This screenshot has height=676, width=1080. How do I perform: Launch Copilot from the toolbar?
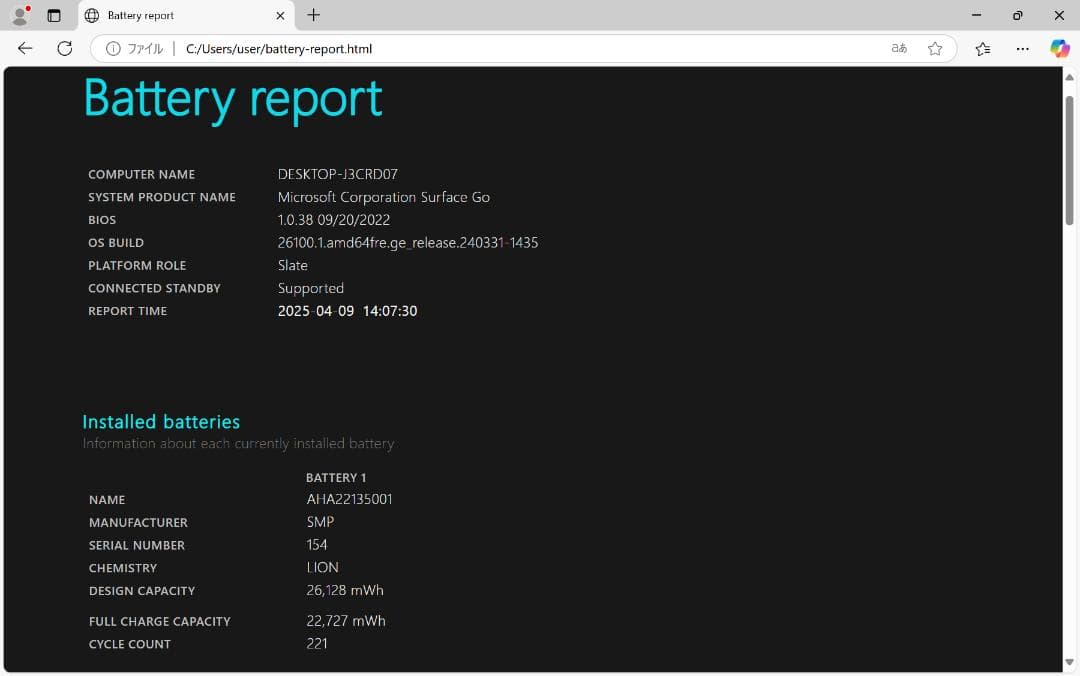point(1059,48)
